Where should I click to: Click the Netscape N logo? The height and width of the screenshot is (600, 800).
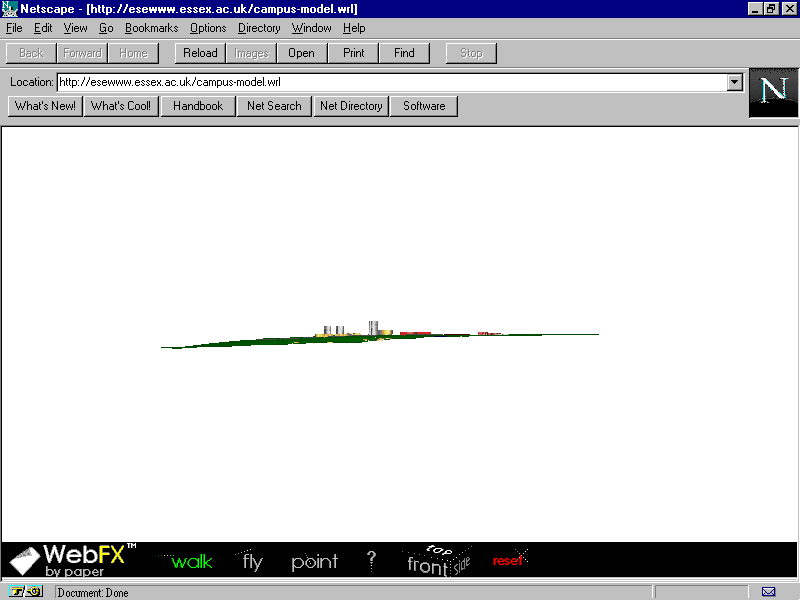click(x=773, y=93)
